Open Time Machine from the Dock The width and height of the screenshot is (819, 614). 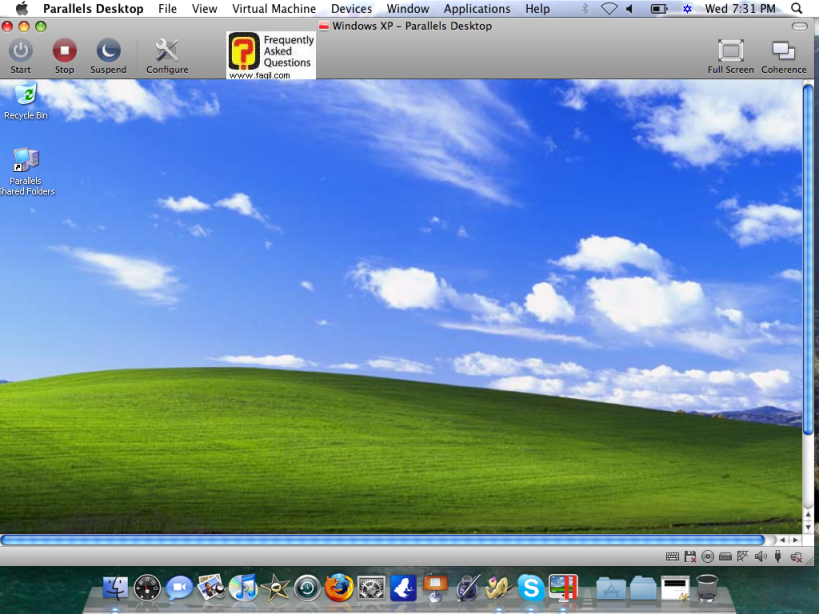pyautogui.click(x=307, y=588)
